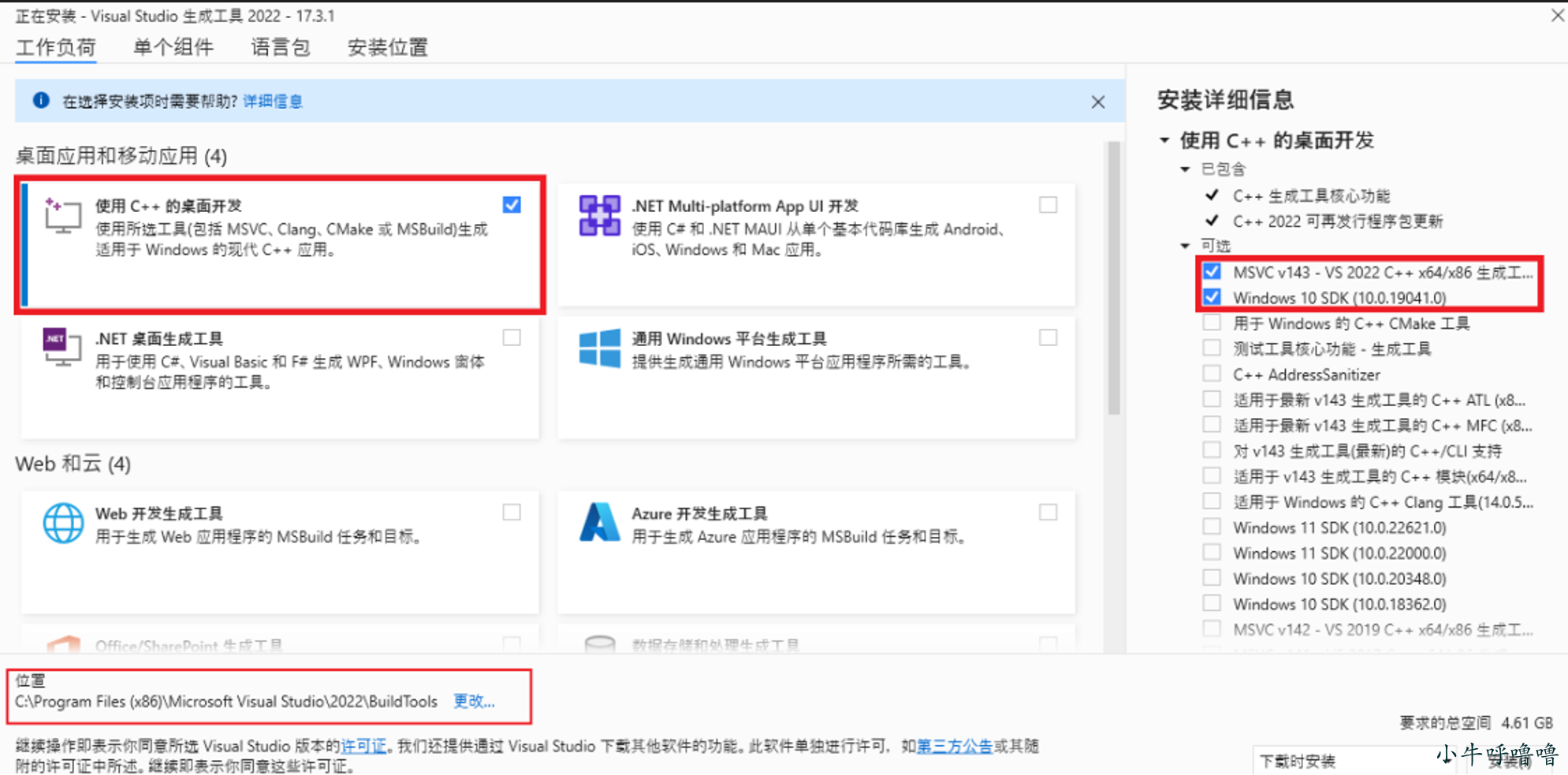1568x775 pixels.
Task: Click the Windows logo icon for 通用 Windows 平台生成工具
Action: click(599, 348)
